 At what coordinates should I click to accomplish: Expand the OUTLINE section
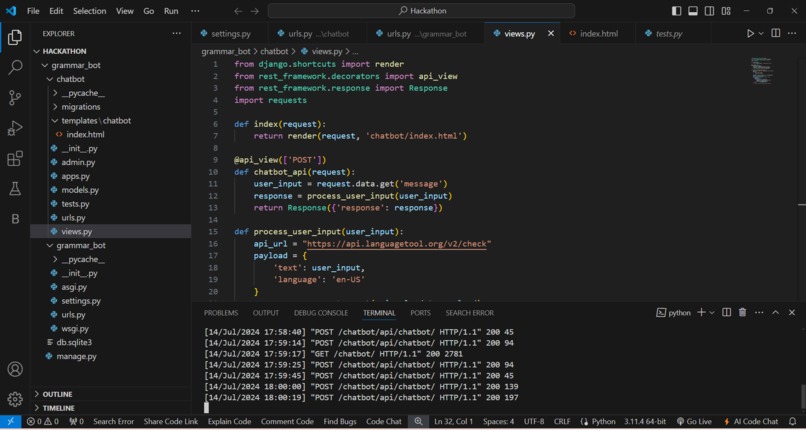point(36,394)
